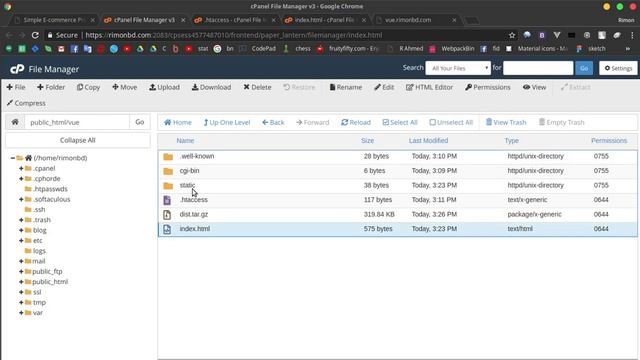Screen dimensions: 640x360
Task: Launch the HTML Editor
Action: (429, 87)
